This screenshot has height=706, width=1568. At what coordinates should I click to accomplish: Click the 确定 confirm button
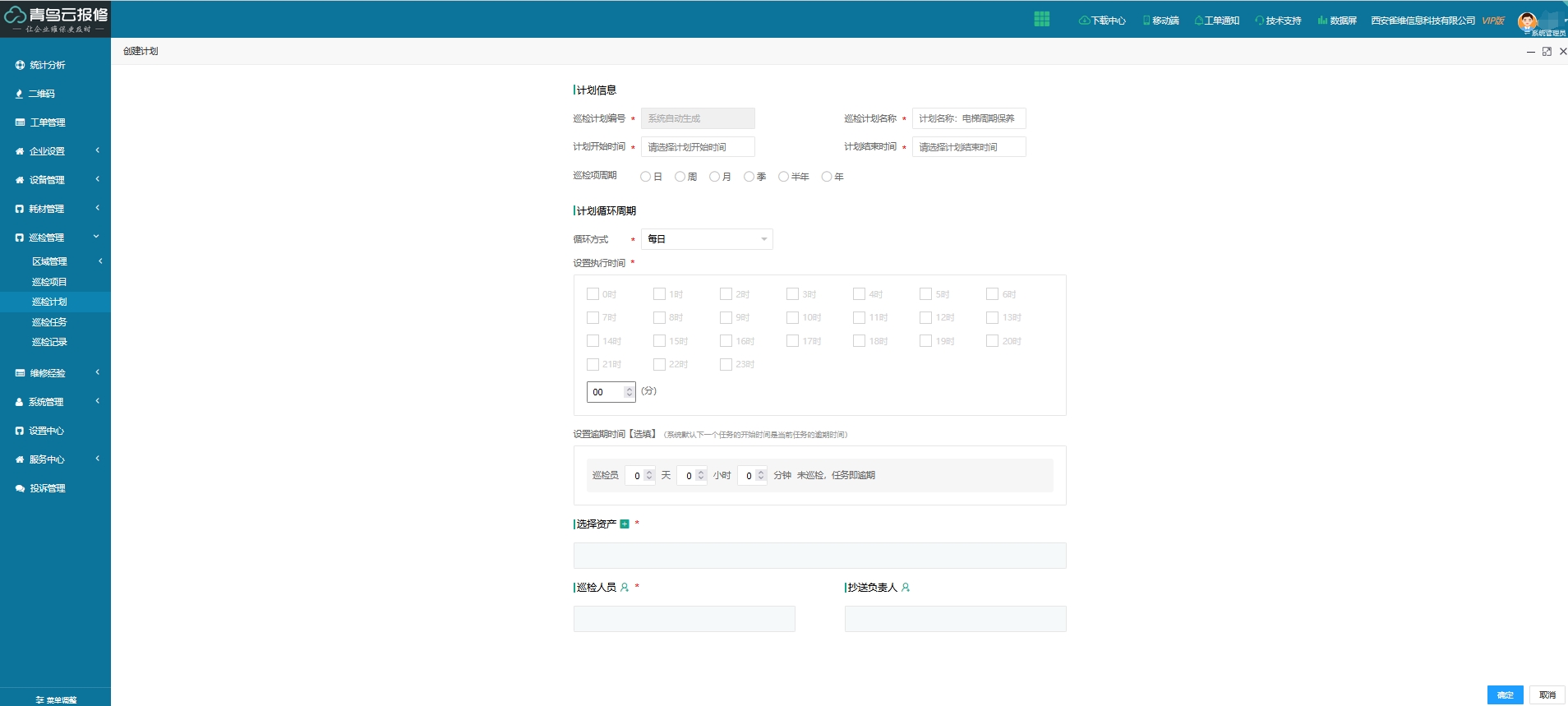click(1505, 694)
